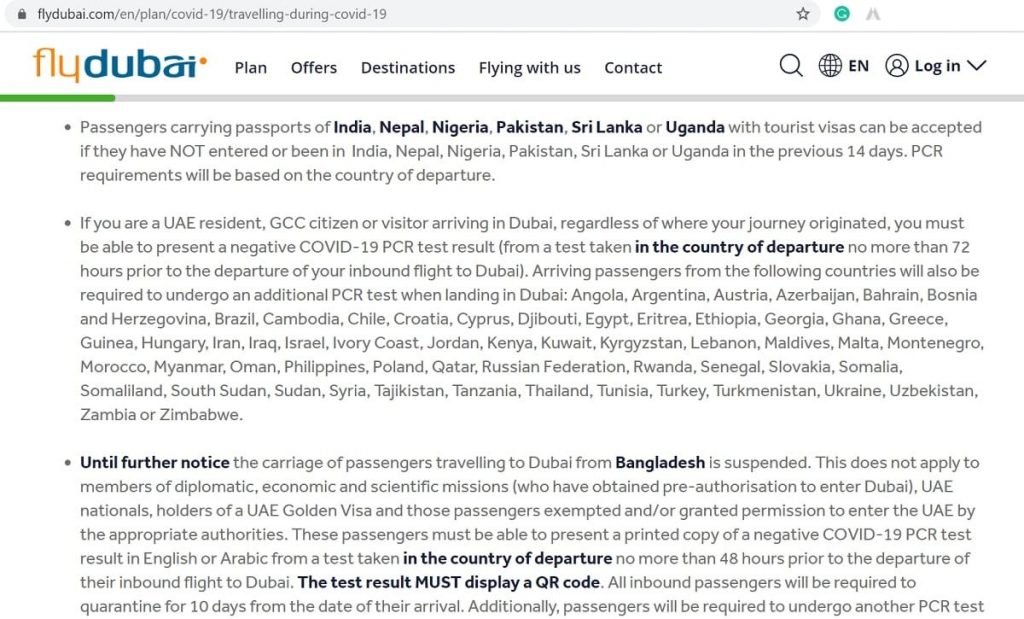This screenshot has width=1024, height=619.
Task: Click the bold Bangladesh text
Action: coord(660,462)
